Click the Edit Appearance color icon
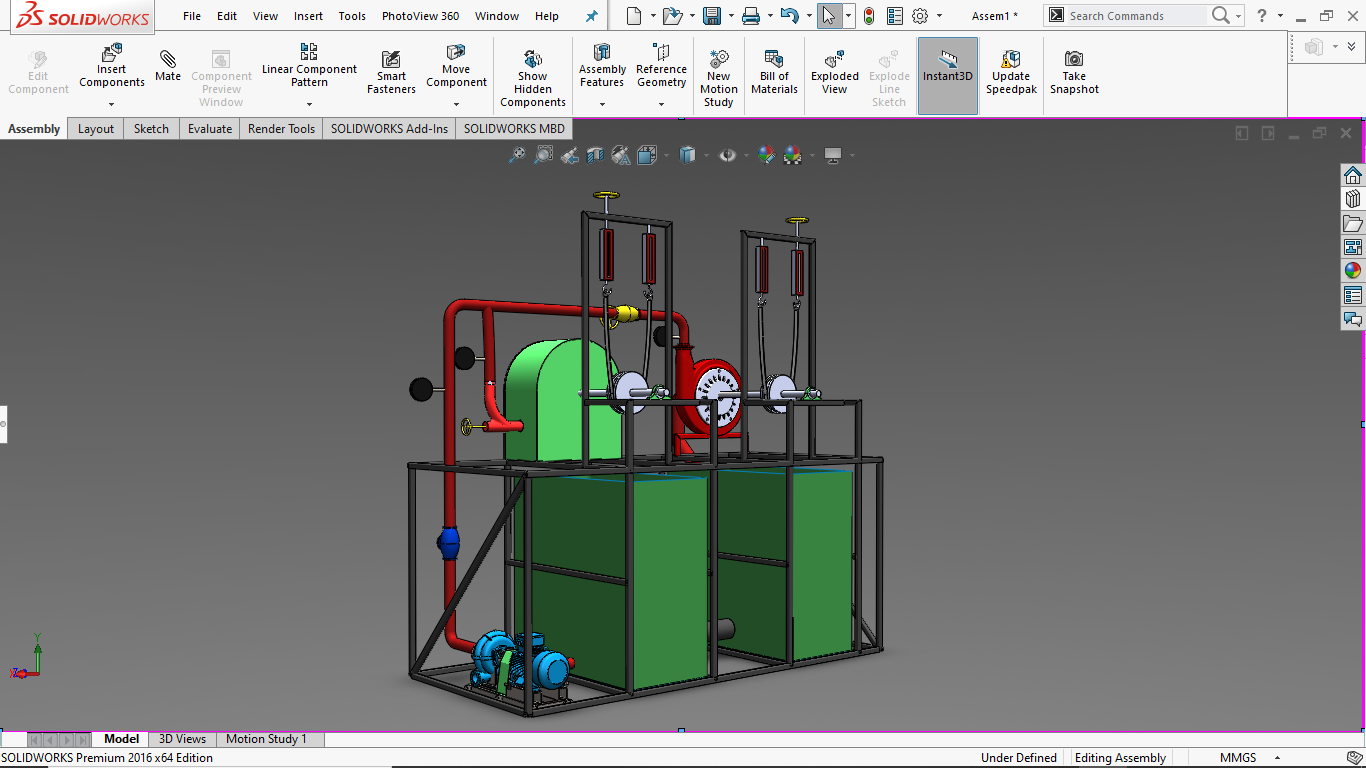 click(x=766, y=155)
